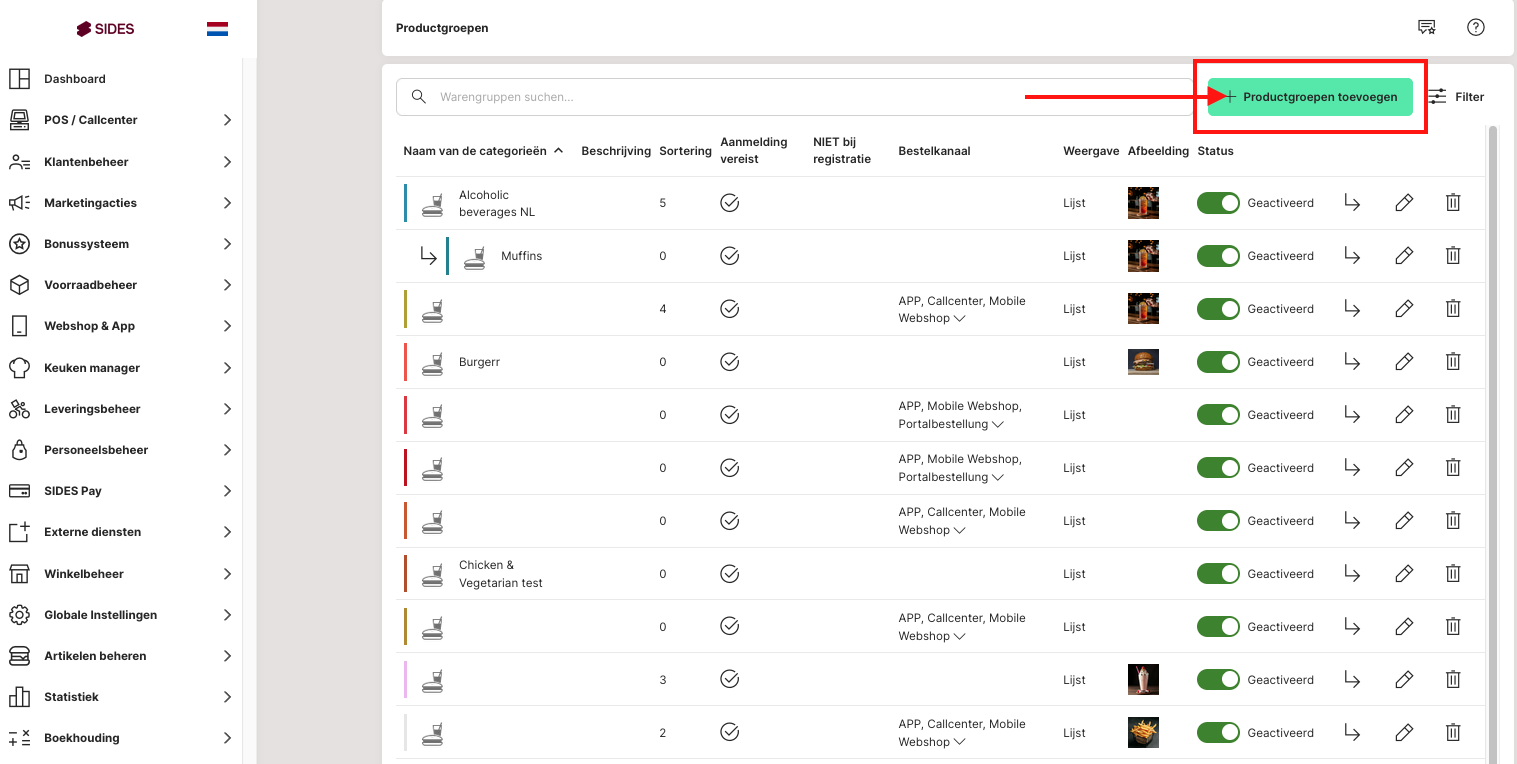The width and height of the screenshot is (1517, 764).
Task: Click subcategory arrow icon for Alcoholic beverages NL
Action: 1352,203
